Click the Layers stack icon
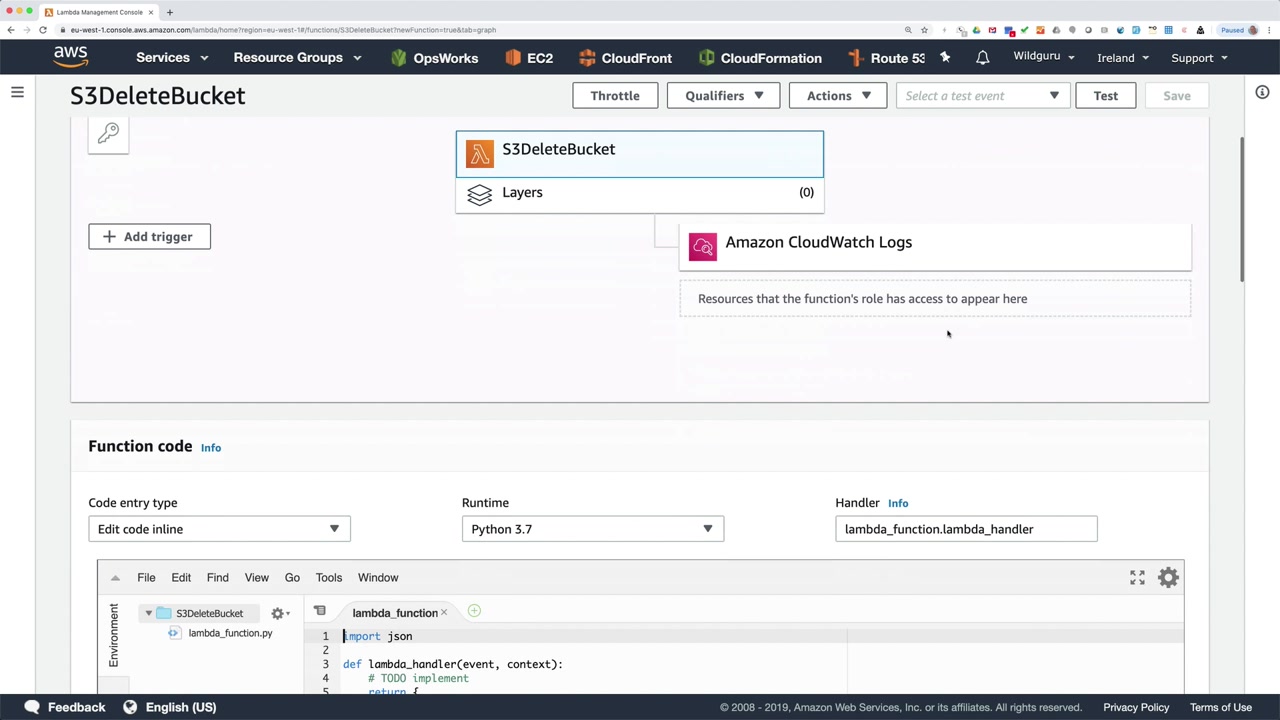 pos(480,194)
